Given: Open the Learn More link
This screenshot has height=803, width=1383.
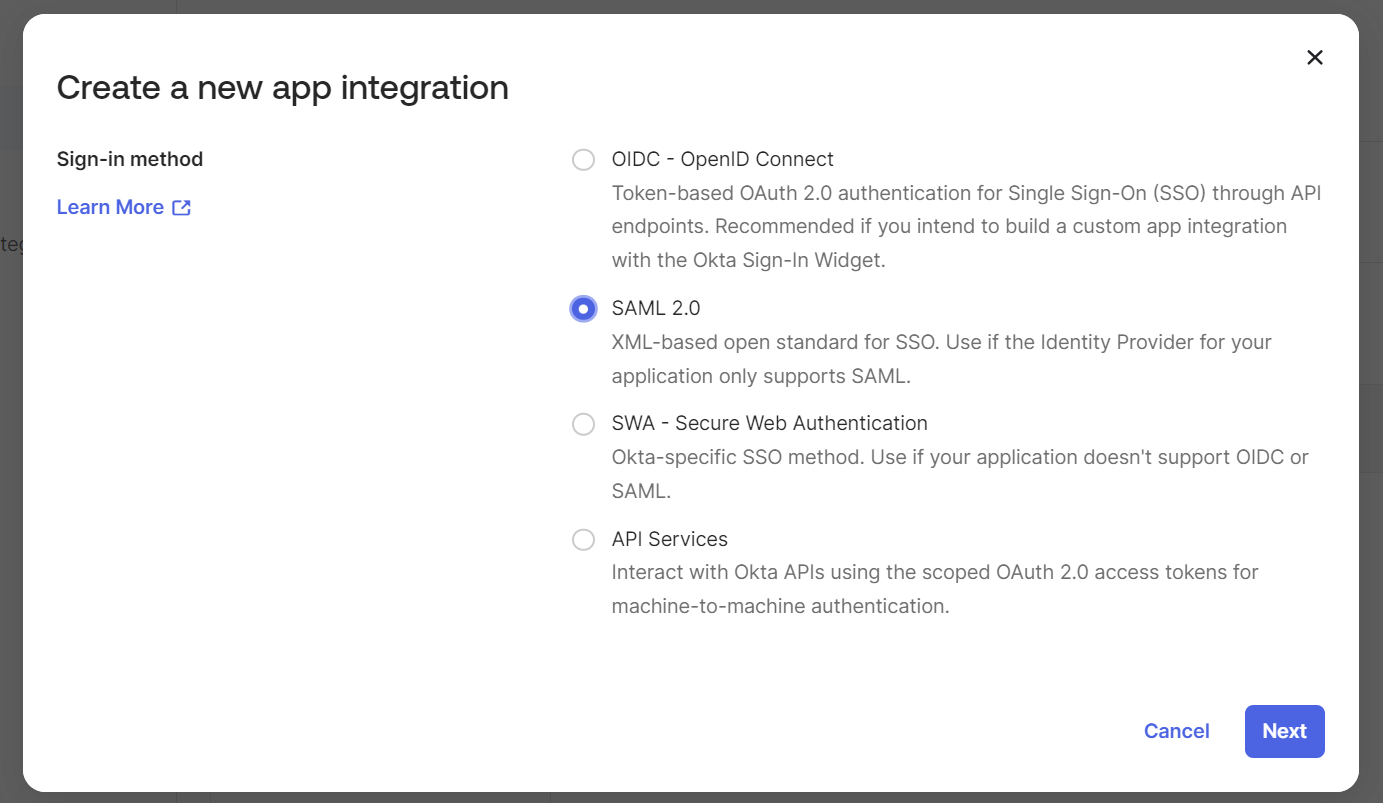Looking at the screenshot, I should point(110,207).
